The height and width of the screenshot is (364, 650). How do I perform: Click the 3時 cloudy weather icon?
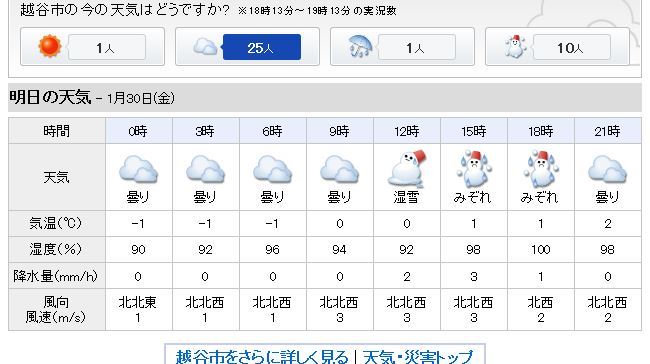tap(206, 169)
